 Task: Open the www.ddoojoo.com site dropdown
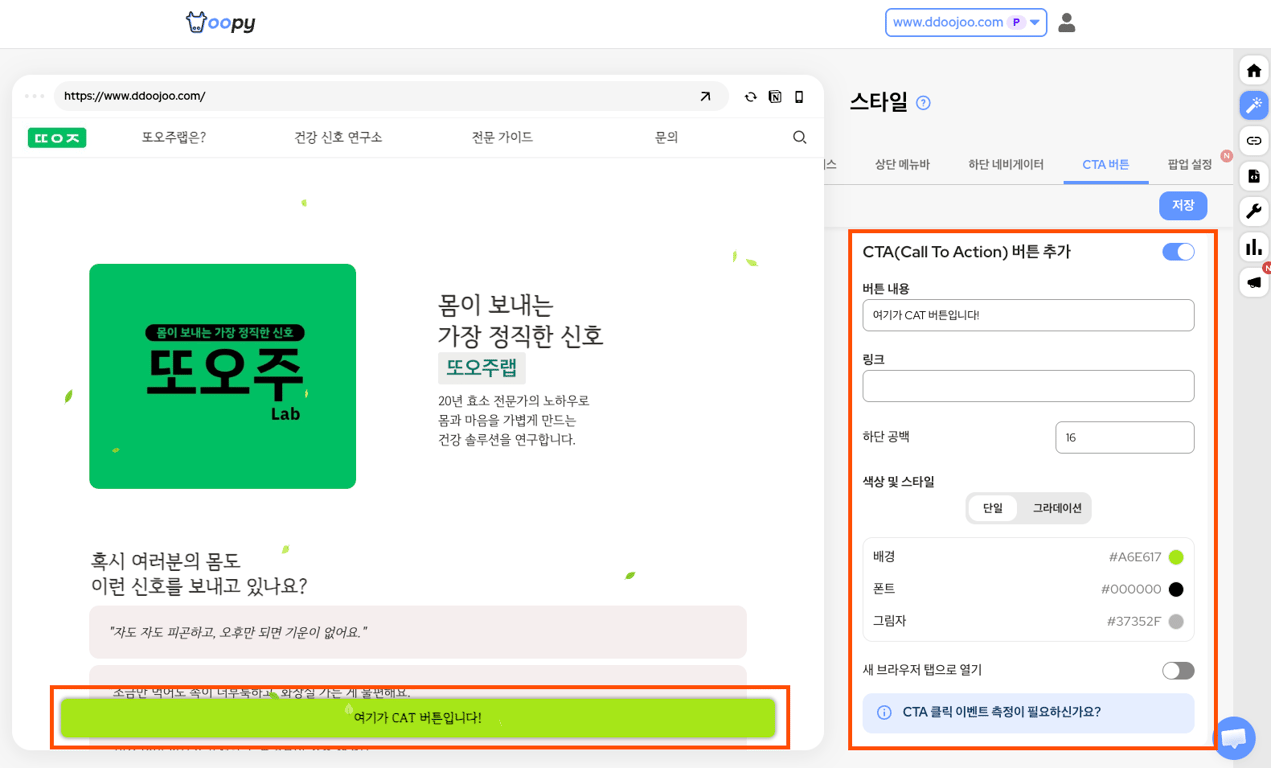pyautogui.click(x=966, y=22)
